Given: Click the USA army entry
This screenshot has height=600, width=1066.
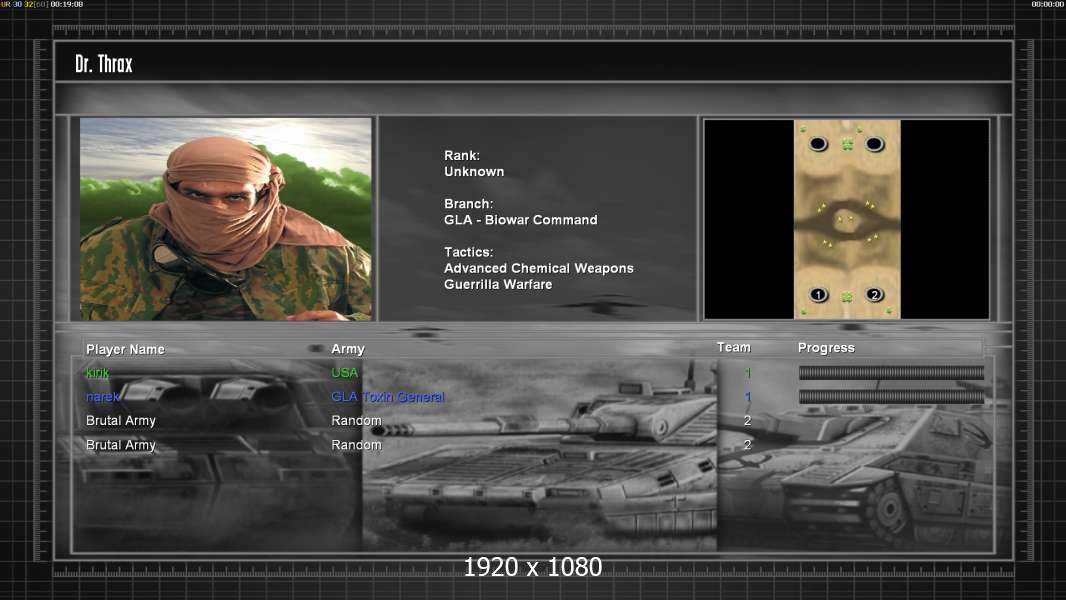Looking at the screenshot, I should pos(345,372).
